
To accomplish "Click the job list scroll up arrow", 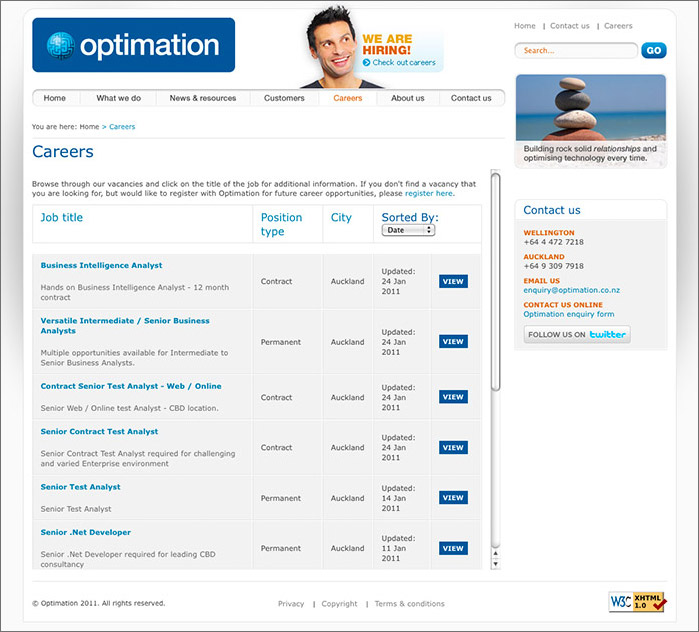I will pyautogui.click(x=495, y=553).
